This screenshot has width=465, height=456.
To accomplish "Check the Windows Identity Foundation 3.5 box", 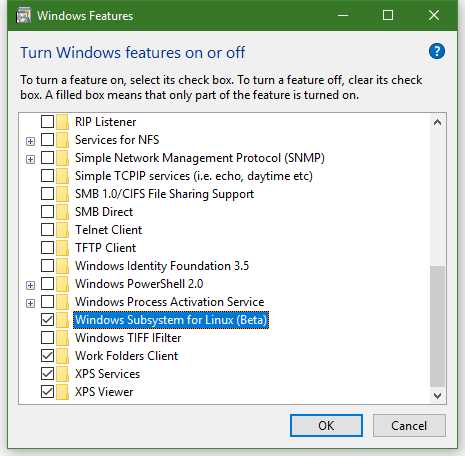I will tap(47, 266).
